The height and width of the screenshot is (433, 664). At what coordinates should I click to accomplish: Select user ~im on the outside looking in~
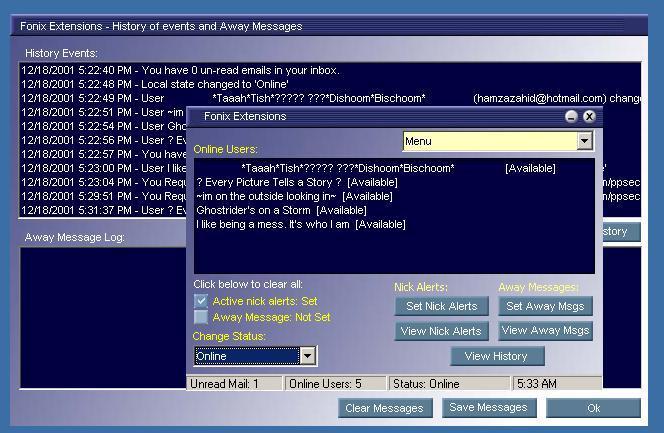(x=394, y=196)
